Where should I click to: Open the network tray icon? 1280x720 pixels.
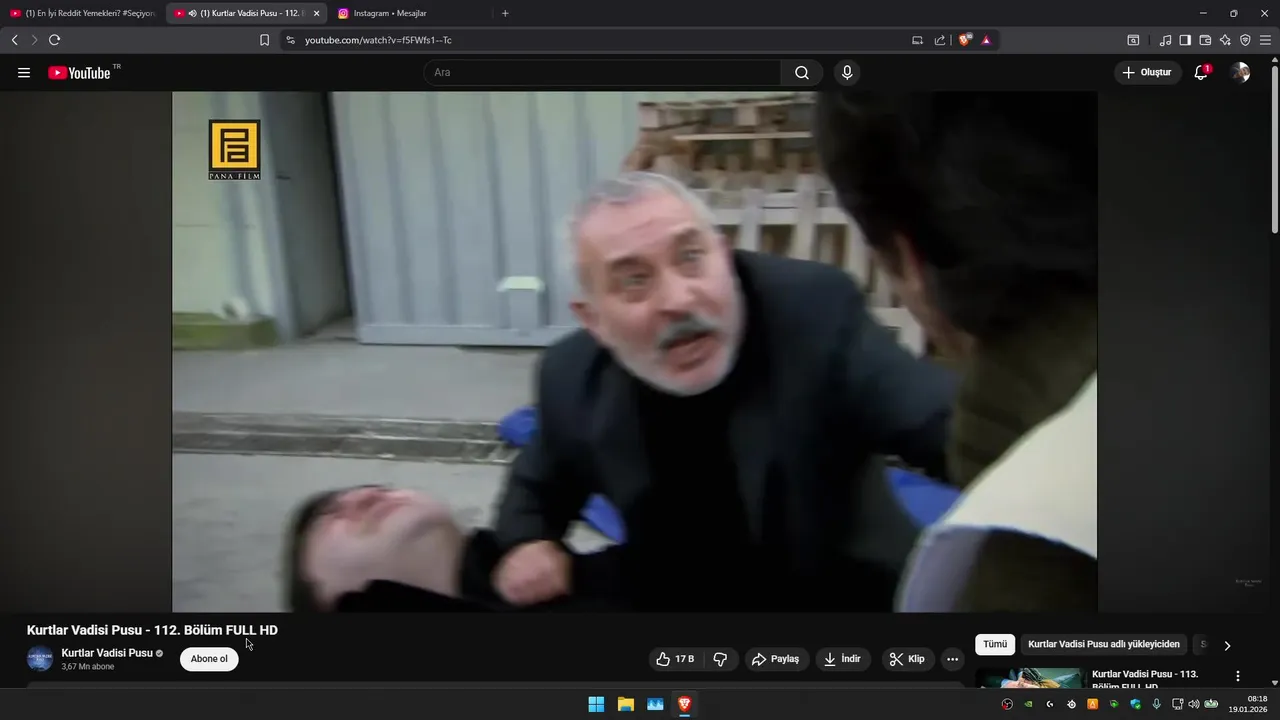pos(1178,704)
